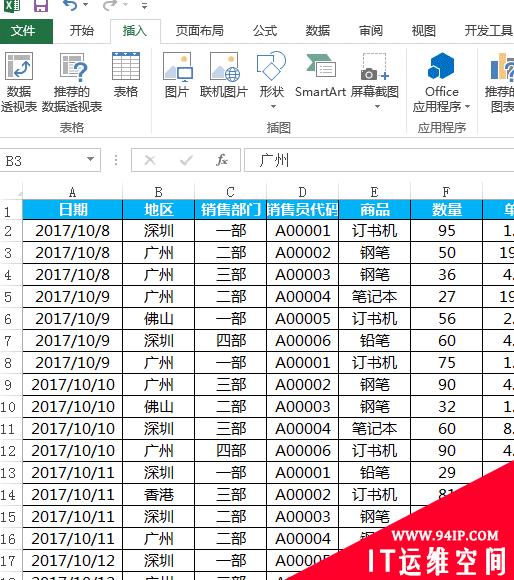Expand the 形状 dropdown arrow
514x580 pixels.
[x=273, y=107]
